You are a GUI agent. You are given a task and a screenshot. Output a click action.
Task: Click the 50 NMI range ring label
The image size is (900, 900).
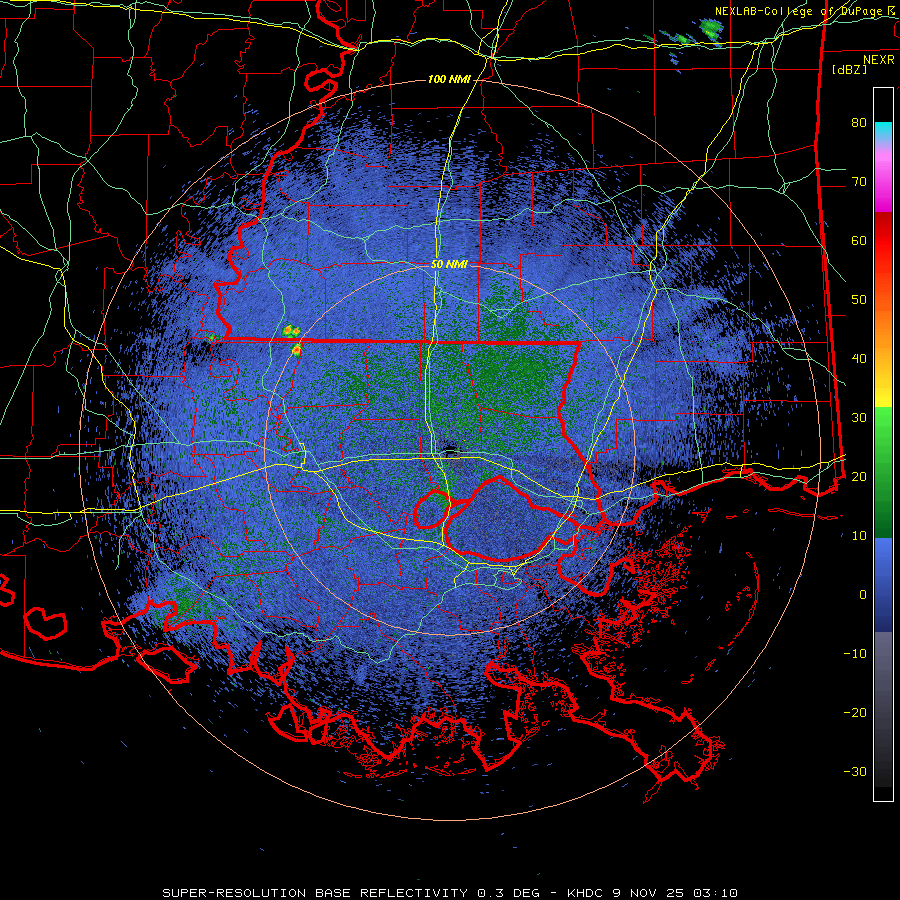449,264
